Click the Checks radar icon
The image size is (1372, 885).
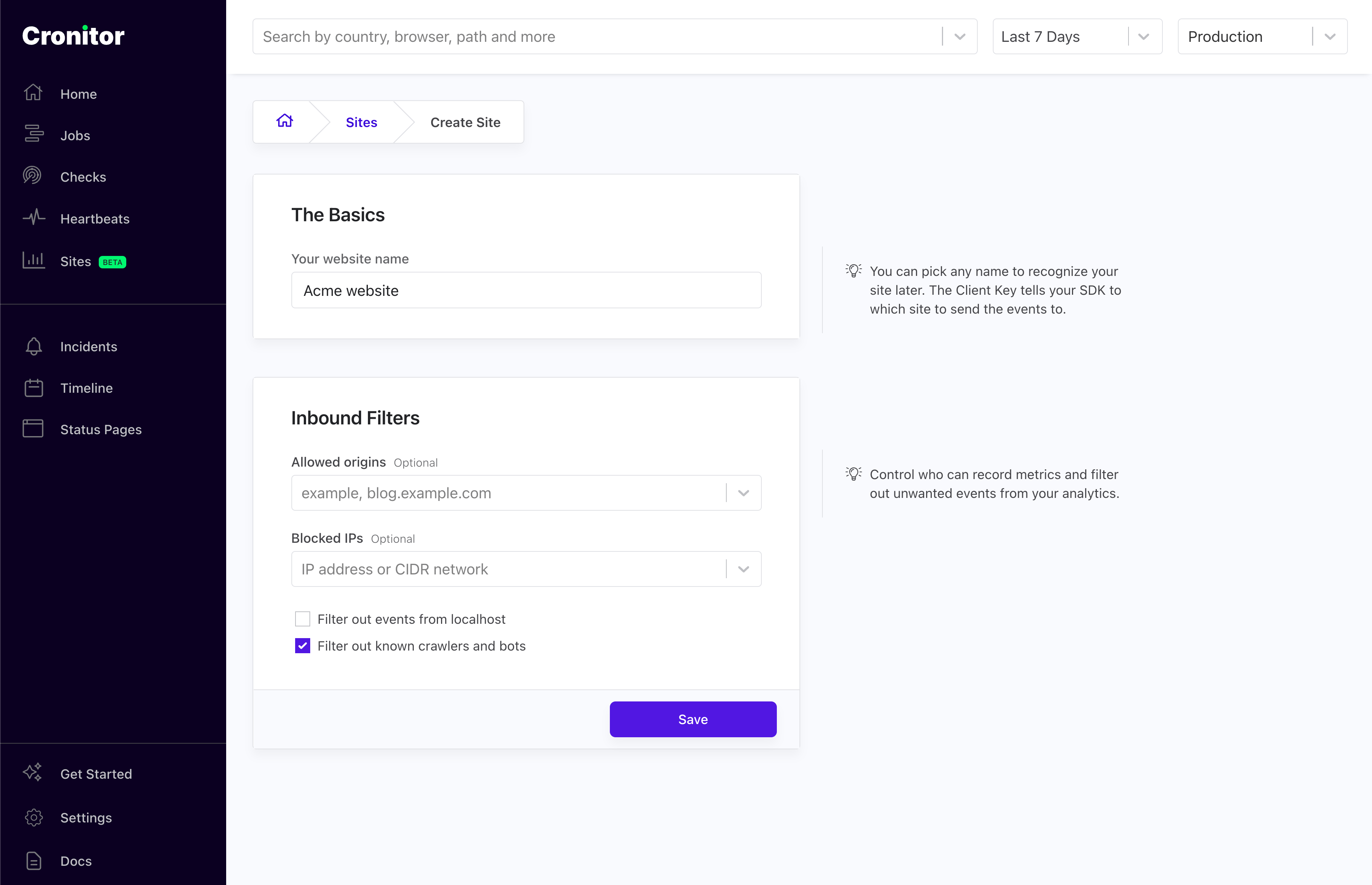tap(33, 176)
